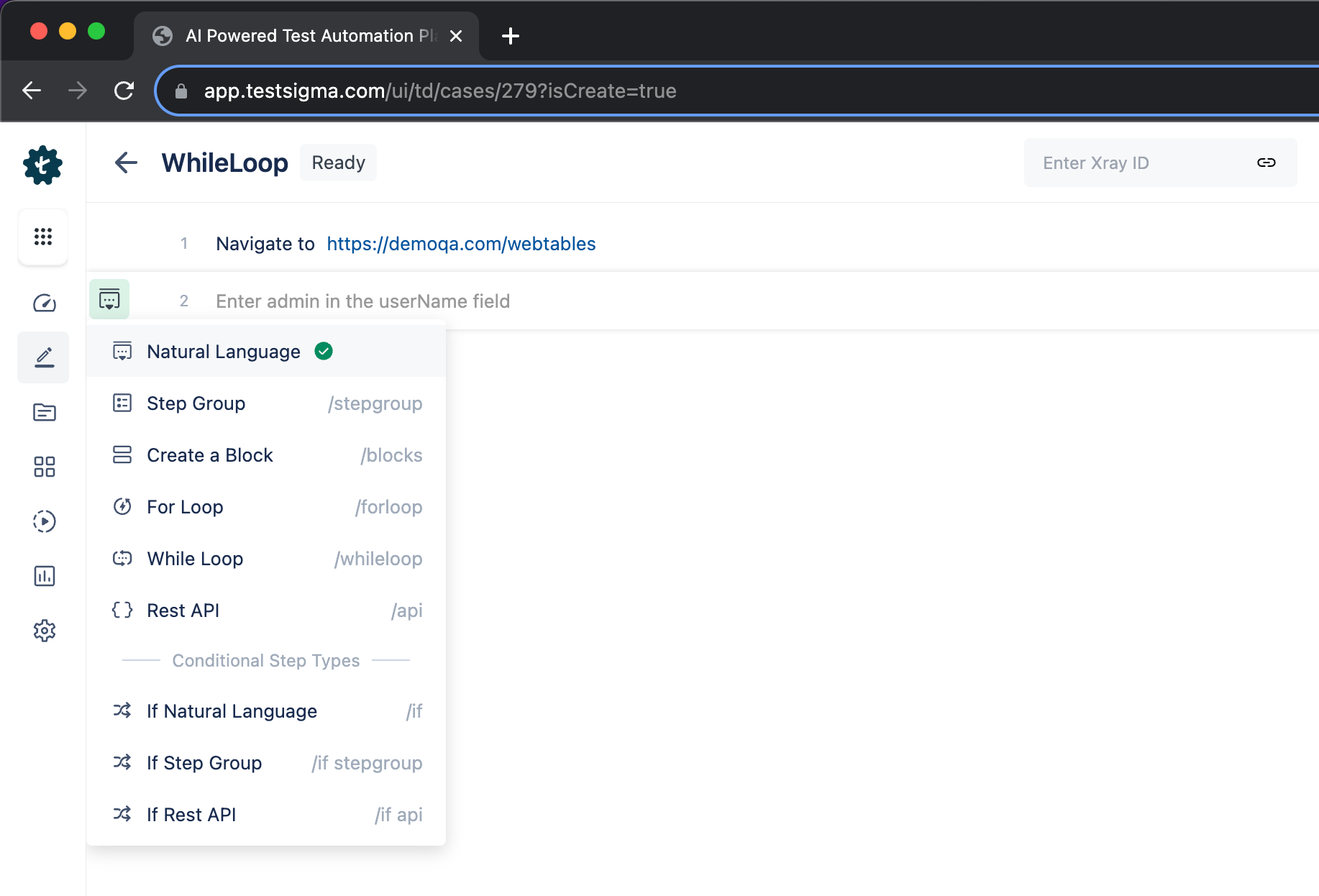Choose Rest API step type
Viewport: 1319px width, 896px height.
tap(266, 610)
